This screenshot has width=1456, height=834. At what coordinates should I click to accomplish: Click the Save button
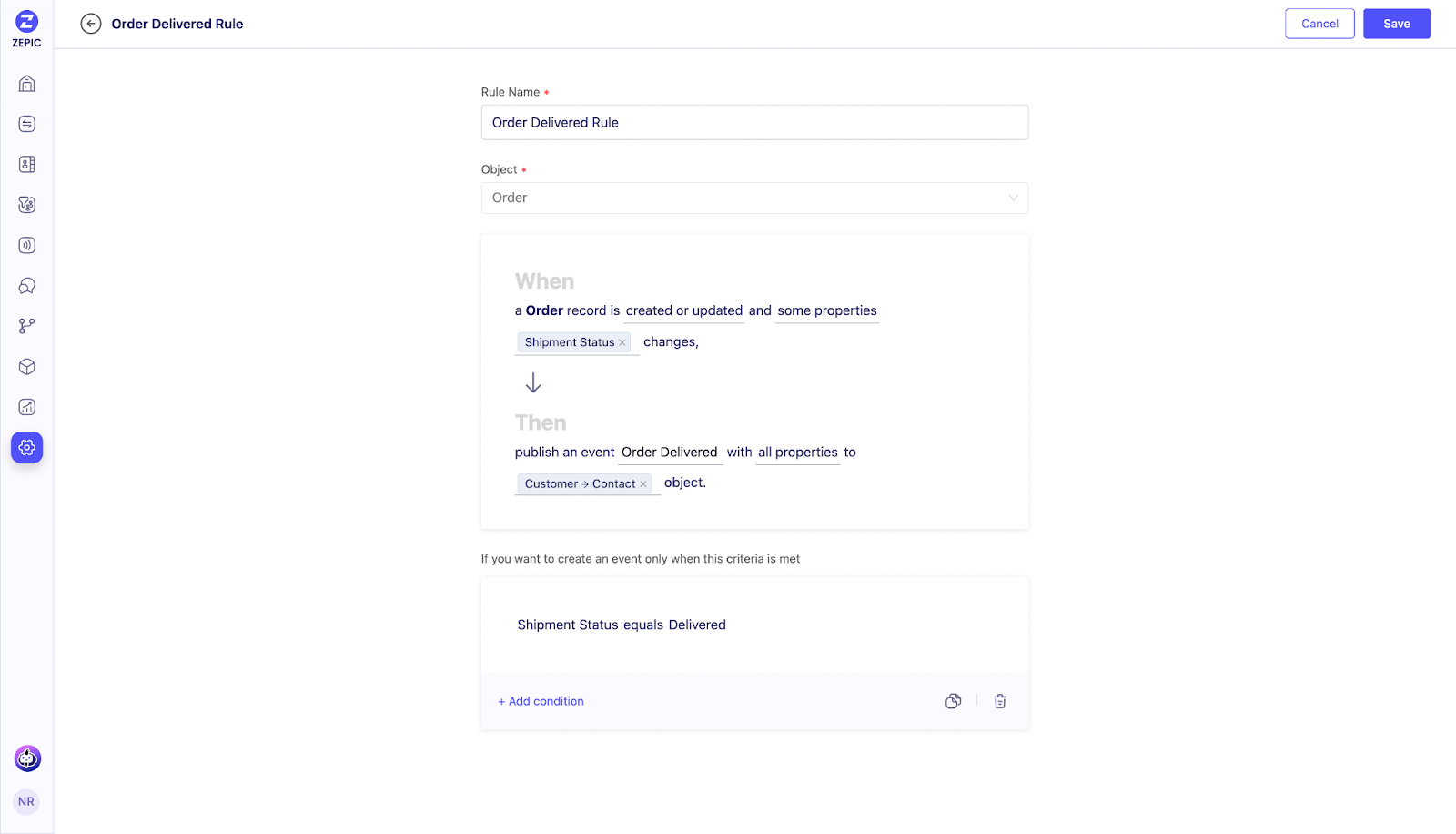coord(1397,24)
